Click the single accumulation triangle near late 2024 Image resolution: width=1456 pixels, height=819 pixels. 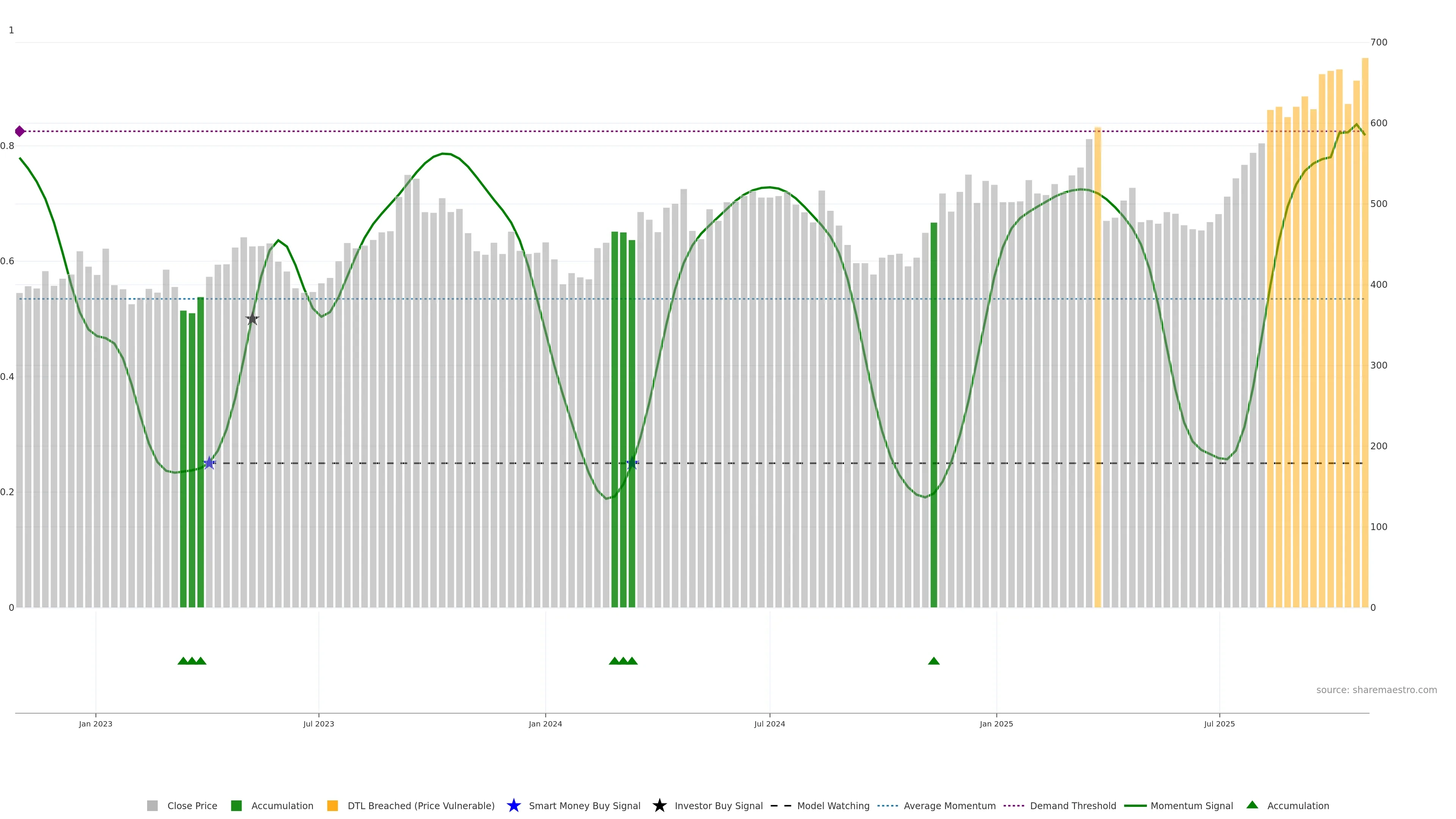[934, 661]
